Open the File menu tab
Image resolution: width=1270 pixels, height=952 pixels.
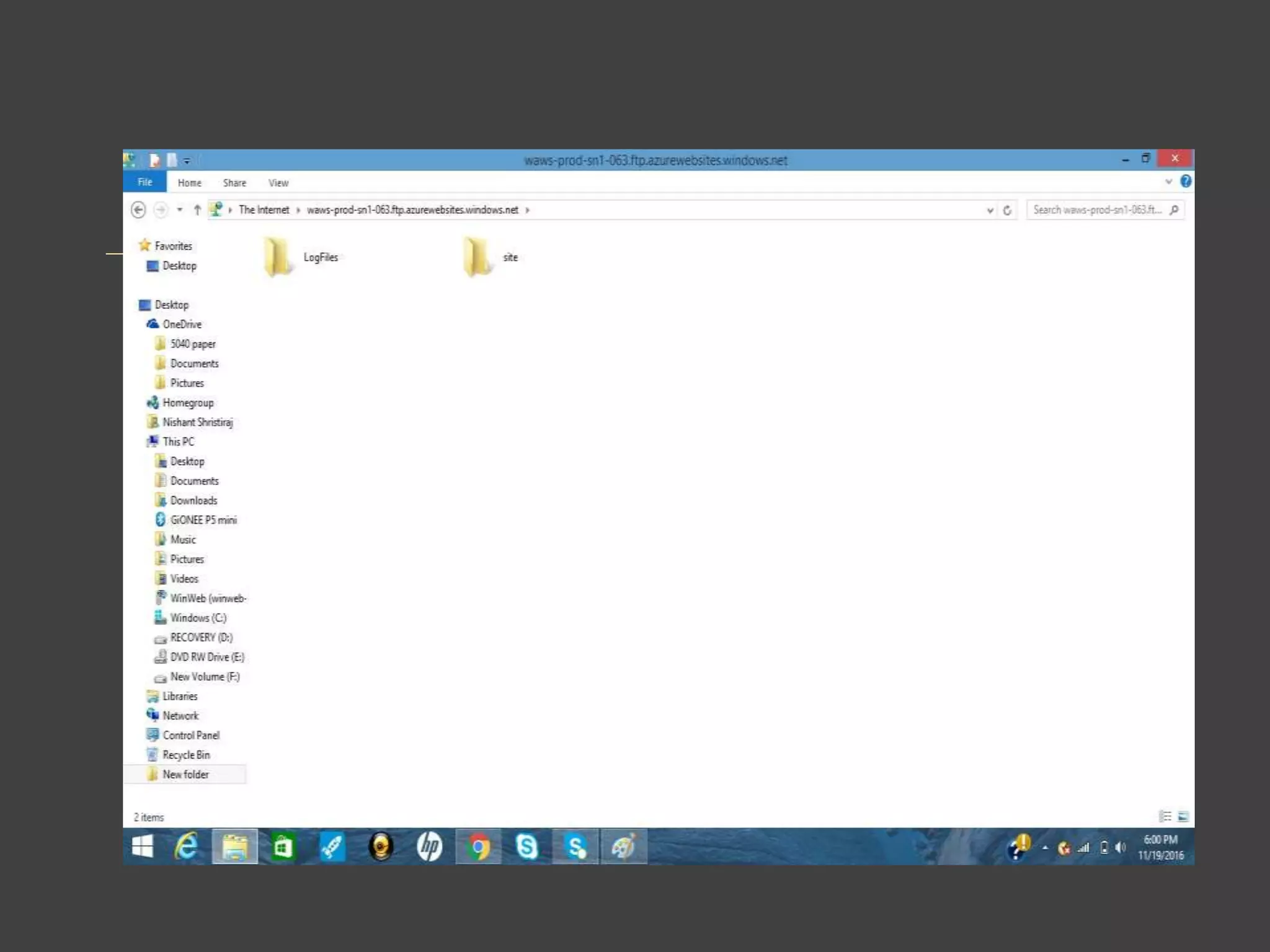click(x=144, y=182)
